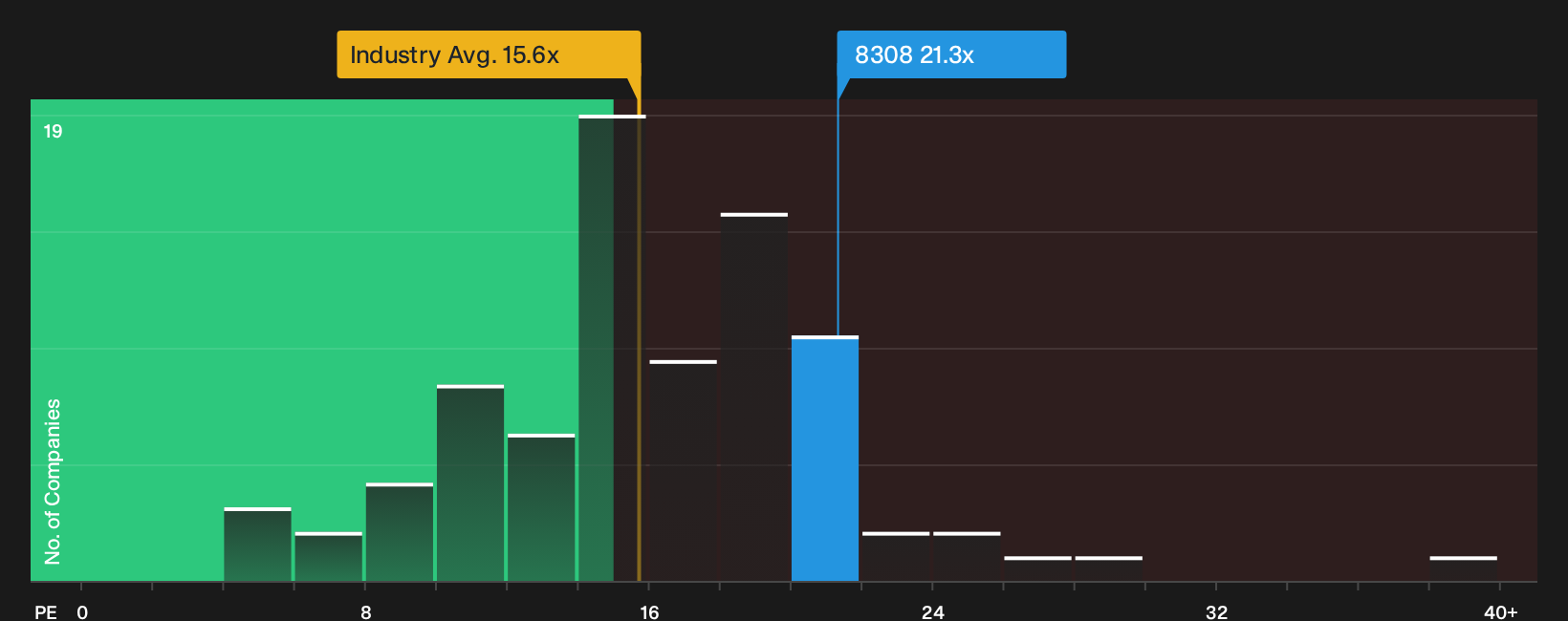Viewport: 1568px width, 621px height.
Task: Click the x-axis label 16
Action: pos(649,611)
